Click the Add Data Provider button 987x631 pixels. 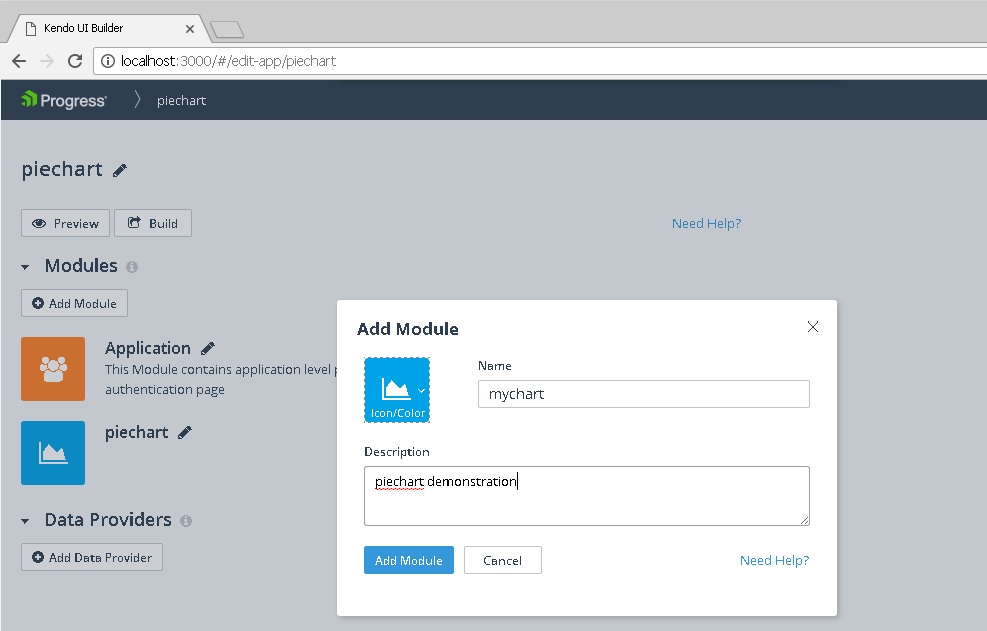pyautogui.click(x=92, y=557)
